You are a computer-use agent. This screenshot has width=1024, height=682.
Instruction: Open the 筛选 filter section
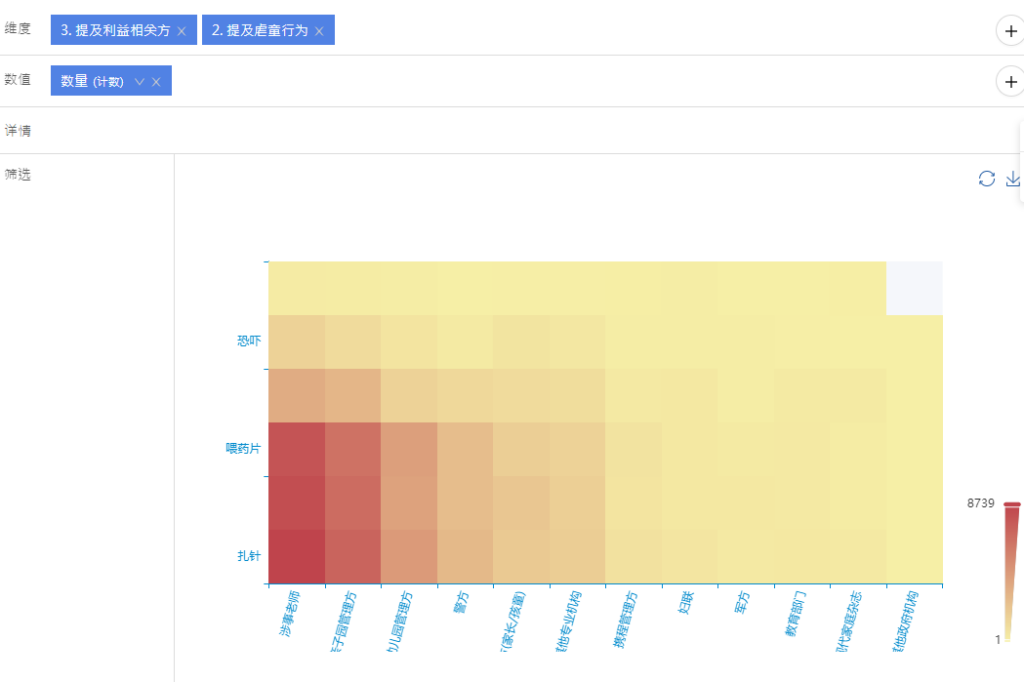click(18, 174)
